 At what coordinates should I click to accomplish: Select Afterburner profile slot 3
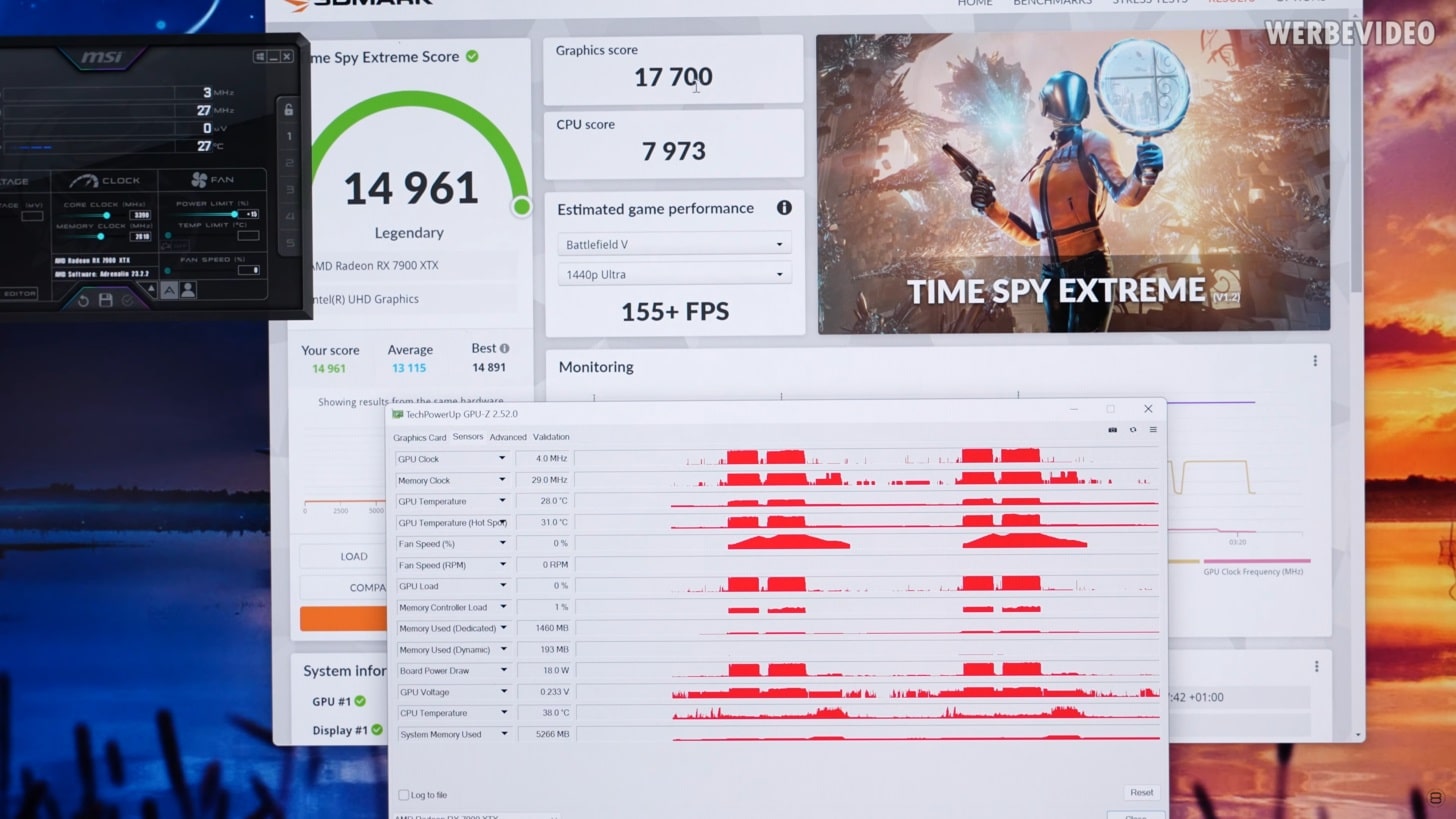click(x=290, y=190)
